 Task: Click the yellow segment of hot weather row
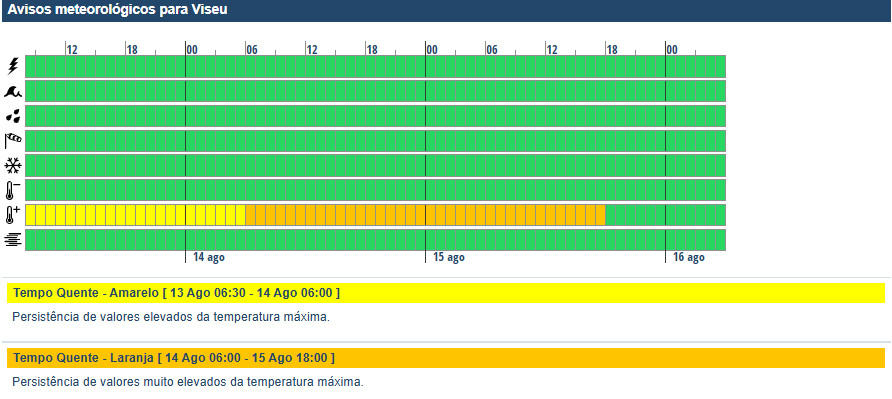(x=135, y=215)
